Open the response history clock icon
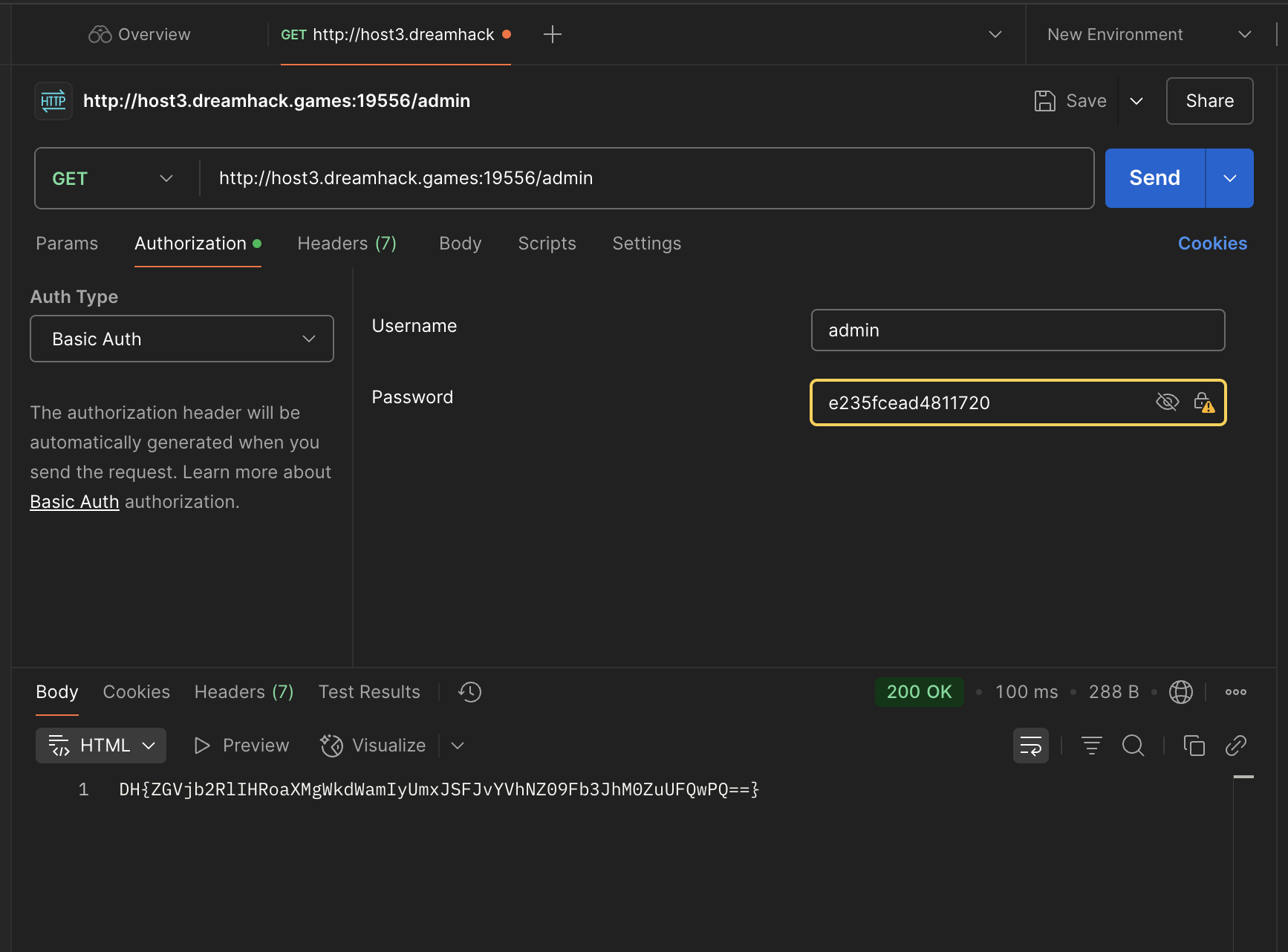 click(x=469, y=692)
